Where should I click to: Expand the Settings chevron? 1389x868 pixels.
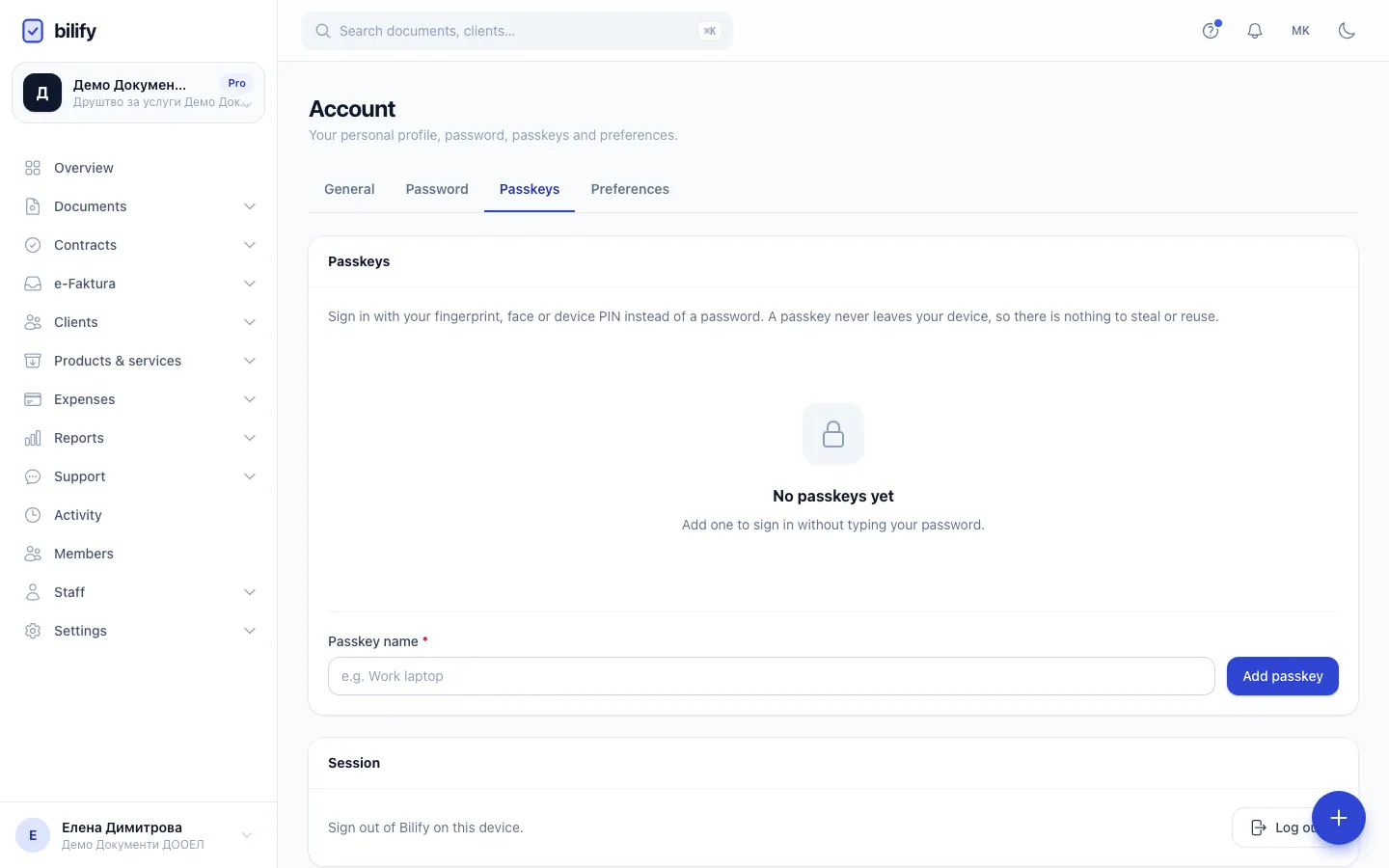pos(250,631)
